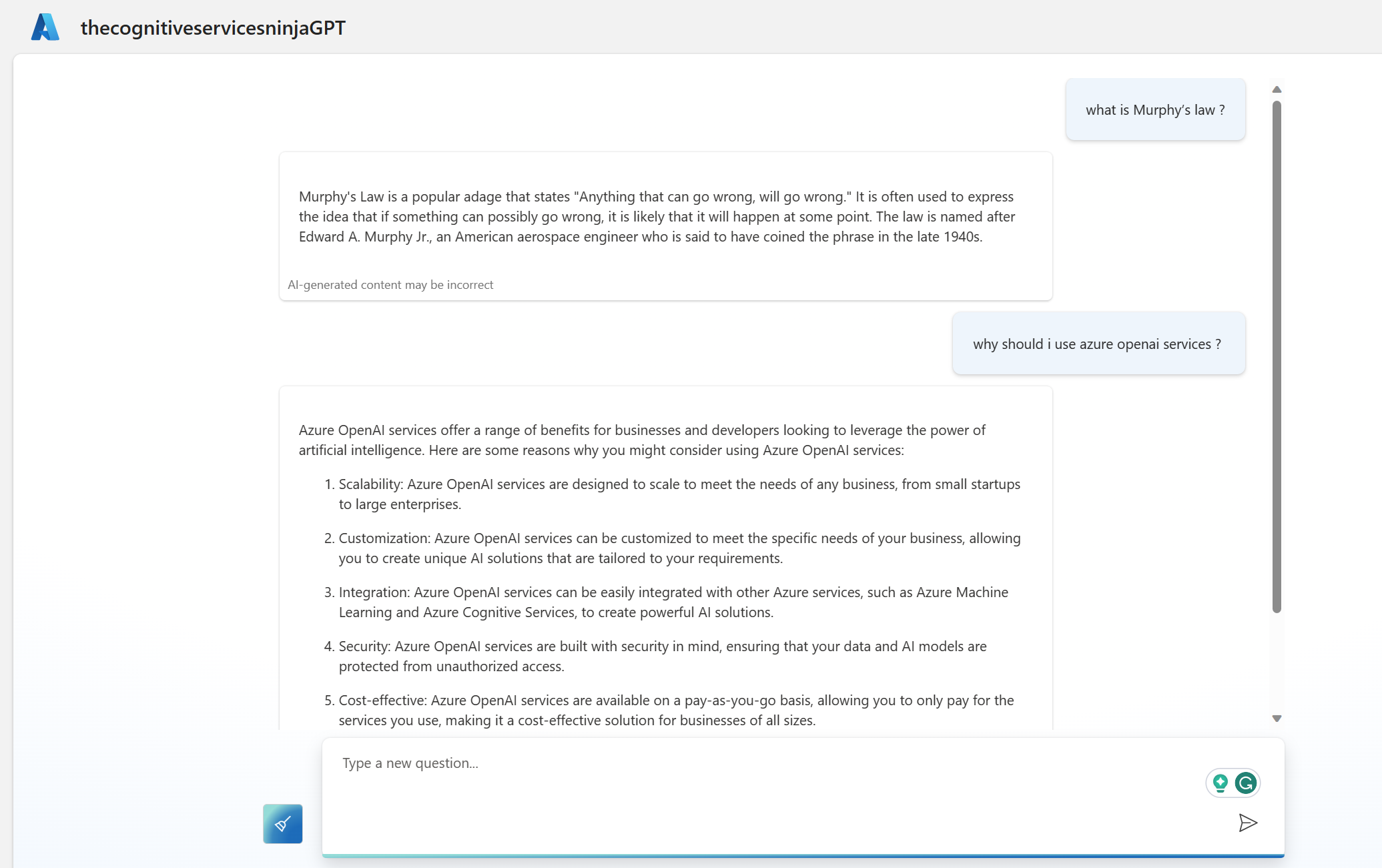Viewport: 1382px width, 868px height.
Task: Click the Customization list item
Action: [679, 548]
